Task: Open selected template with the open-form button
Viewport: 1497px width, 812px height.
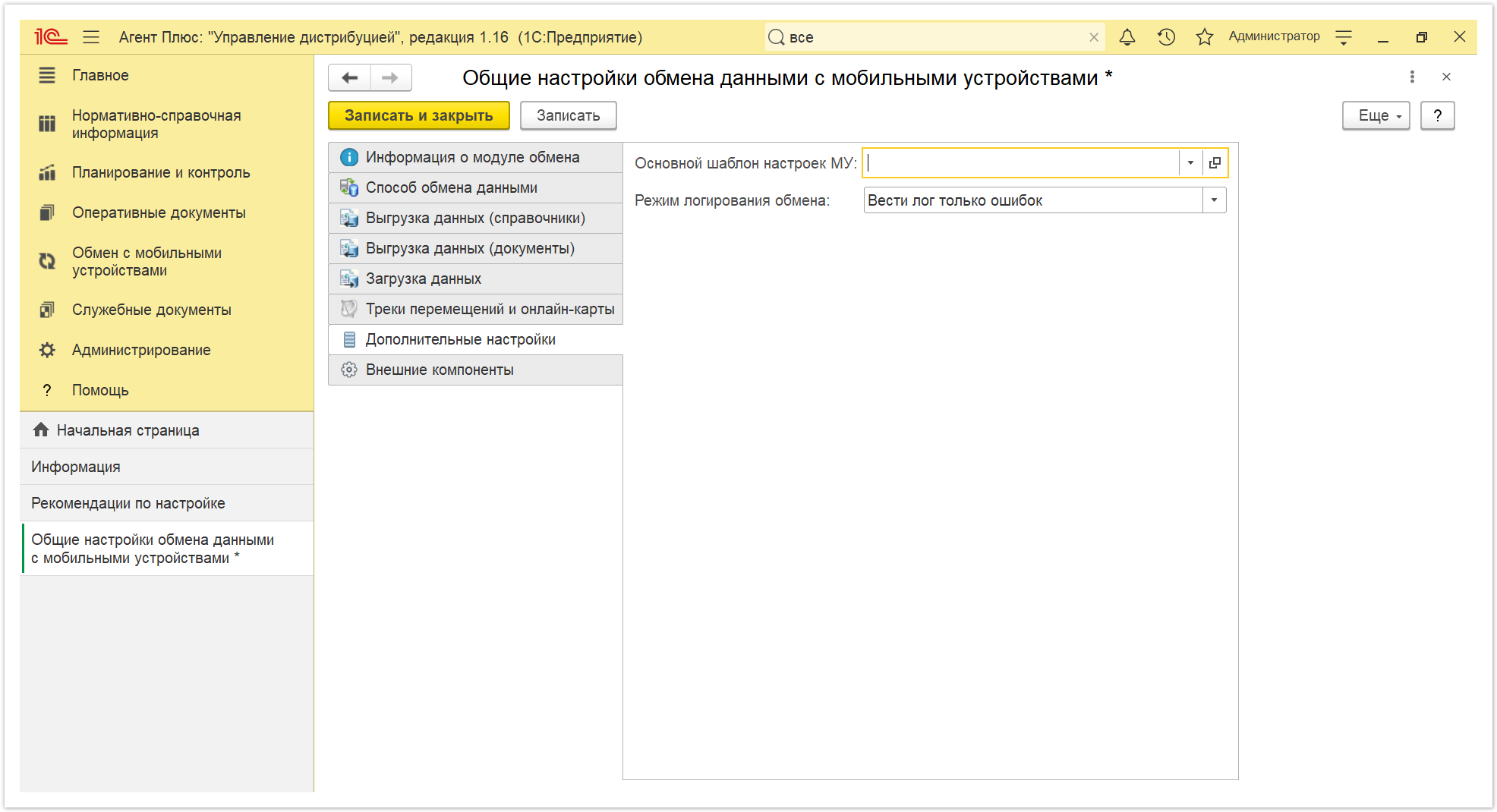Action: [1215, 162]
